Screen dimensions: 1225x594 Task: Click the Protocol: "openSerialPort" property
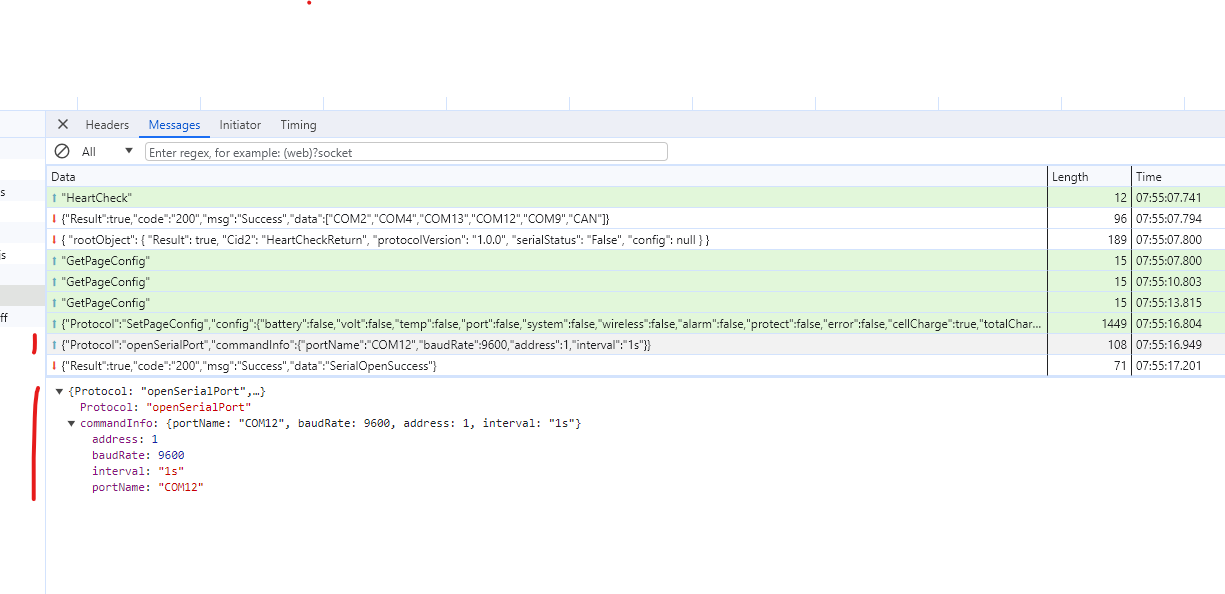pyautogui.click(x=165, y=408)
